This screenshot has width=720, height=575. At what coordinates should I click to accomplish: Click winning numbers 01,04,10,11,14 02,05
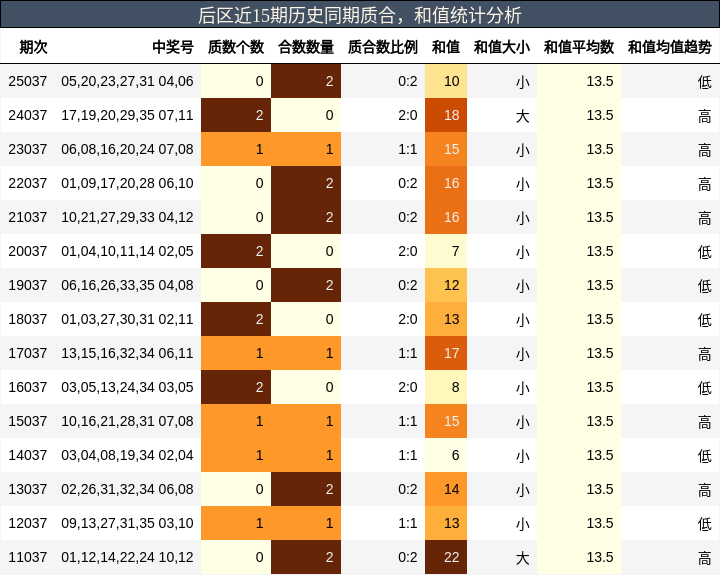[x=127, y=251]
